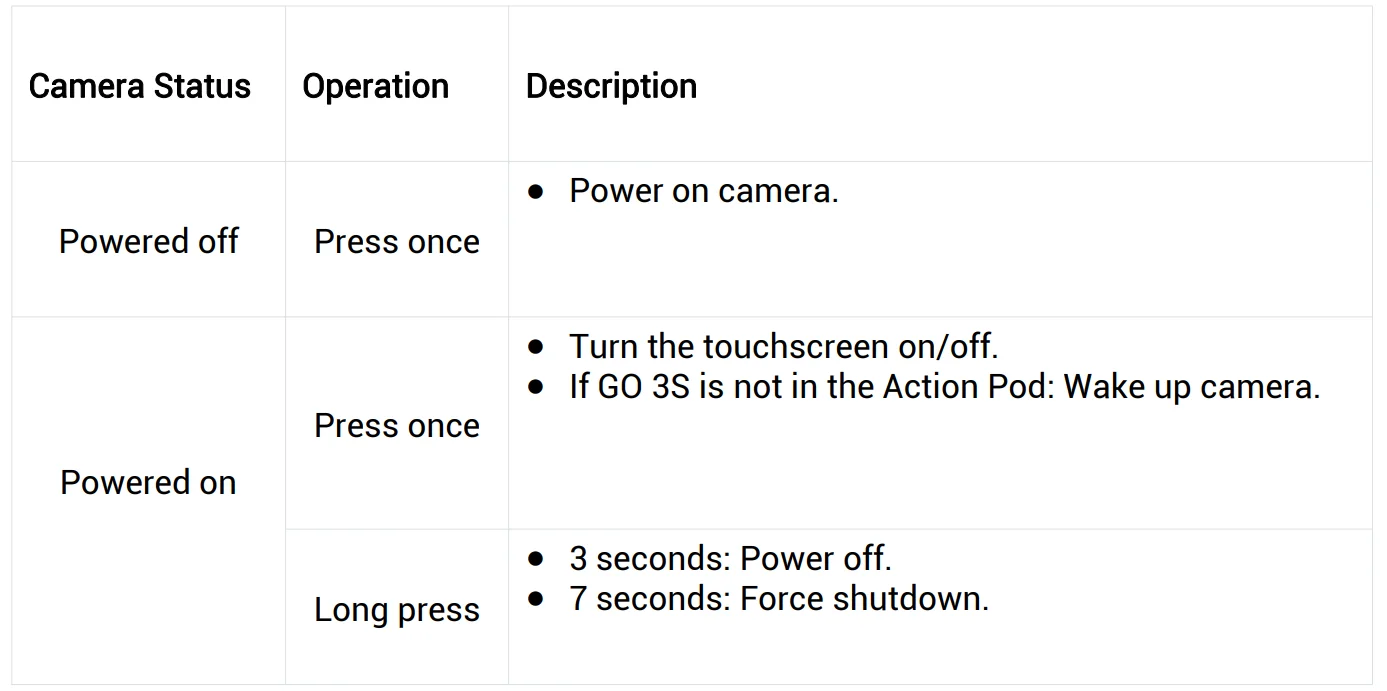Click the bullet before 'Power on camera.'
This screenshot has height=691, width=1387.
[537, 192]
